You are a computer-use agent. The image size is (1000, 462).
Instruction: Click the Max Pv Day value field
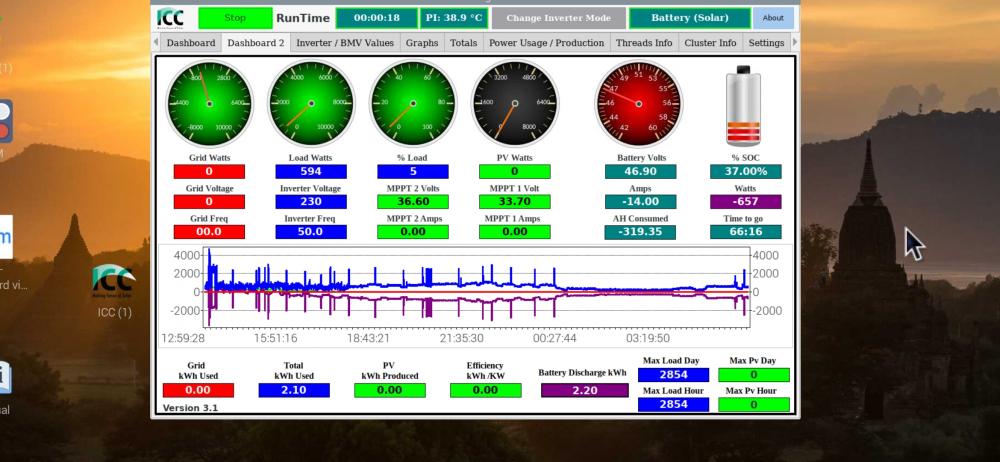[x=754, y=375]
